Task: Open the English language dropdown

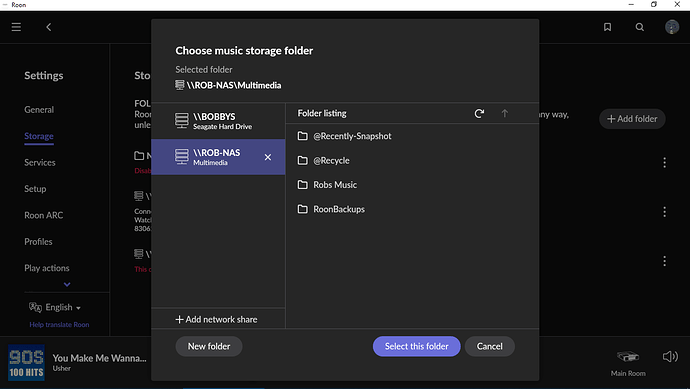Action: [55, 307]
